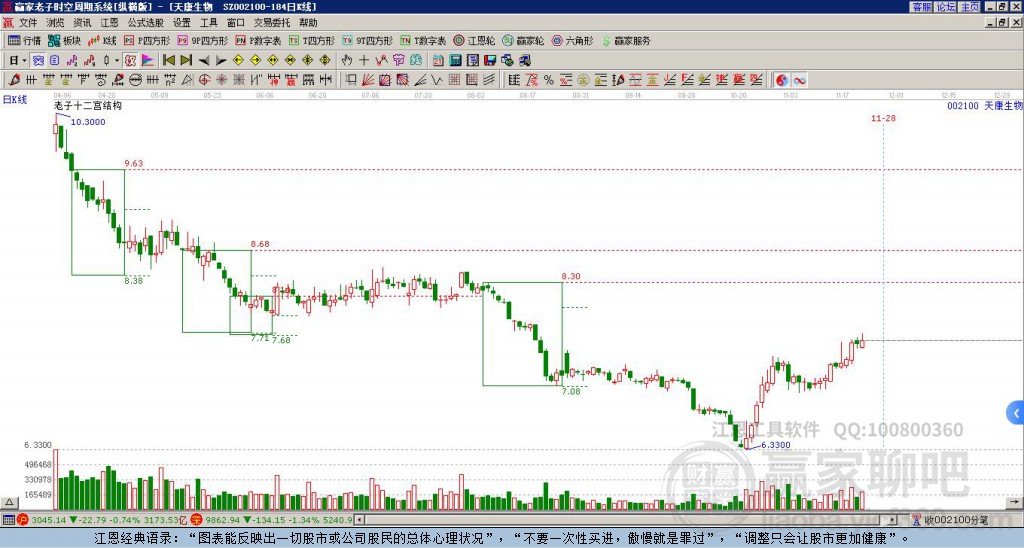Click the 6.3300 low price label
1024x548 pixels.
pos(776,445)
